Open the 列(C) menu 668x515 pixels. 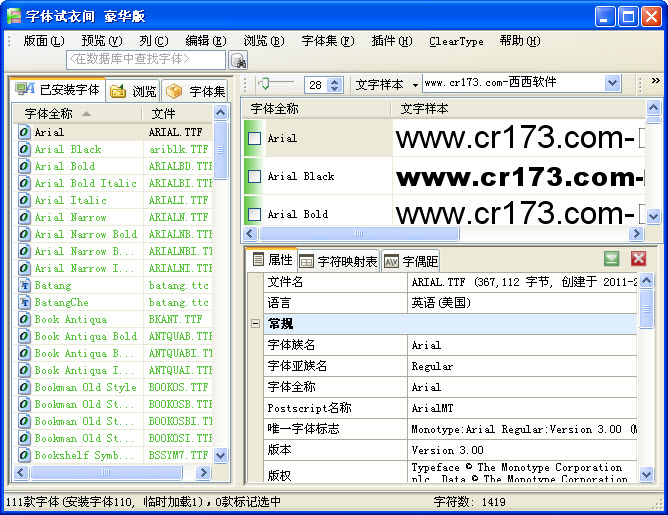[x=153, y=41]
